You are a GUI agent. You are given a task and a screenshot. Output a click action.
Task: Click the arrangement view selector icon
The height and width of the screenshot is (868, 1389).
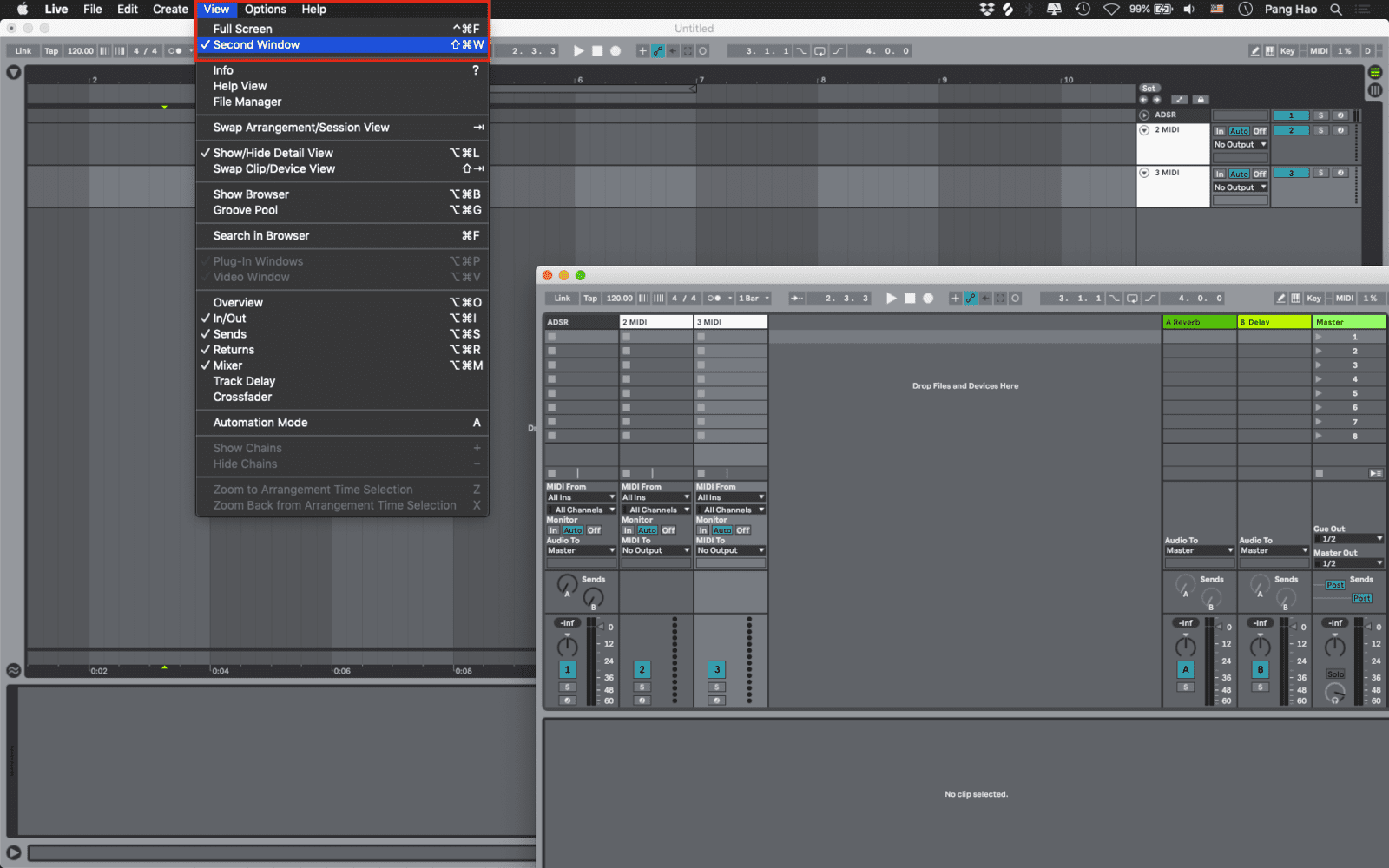click(x=1375, y=73)
